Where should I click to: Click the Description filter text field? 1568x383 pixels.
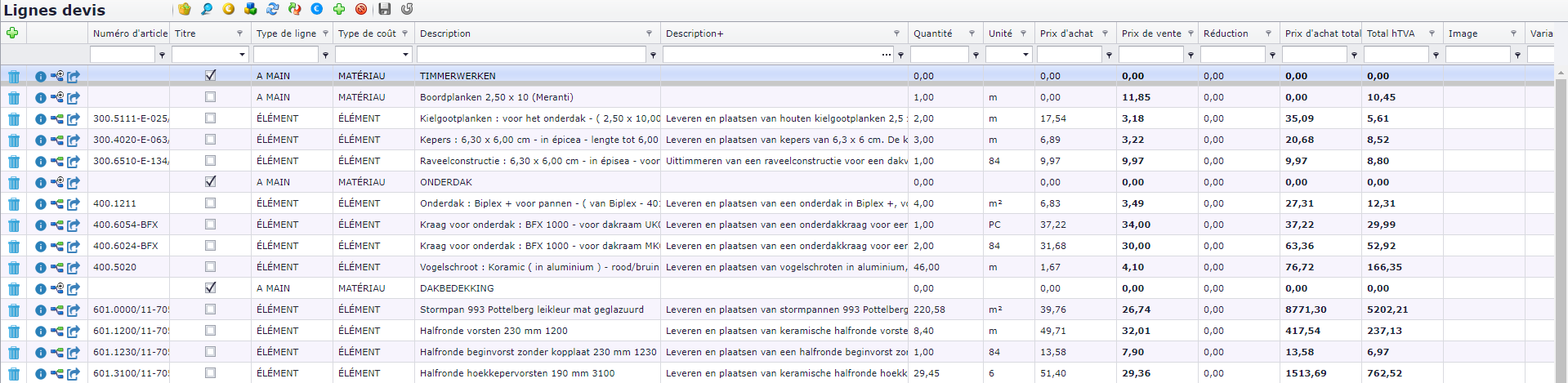[x=531, y=55]
